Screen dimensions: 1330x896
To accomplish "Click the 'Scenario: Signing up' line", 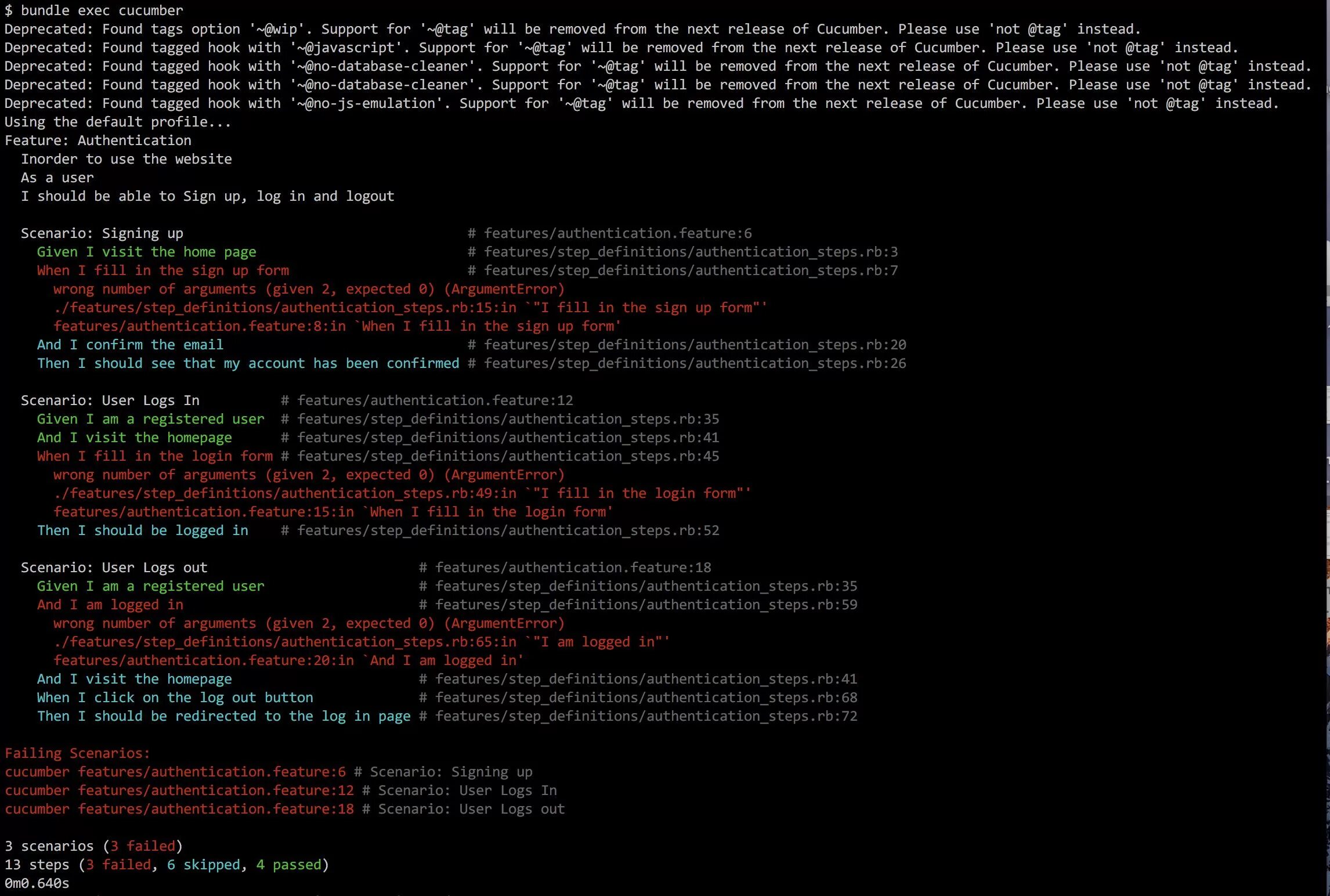I will [102, 233].
